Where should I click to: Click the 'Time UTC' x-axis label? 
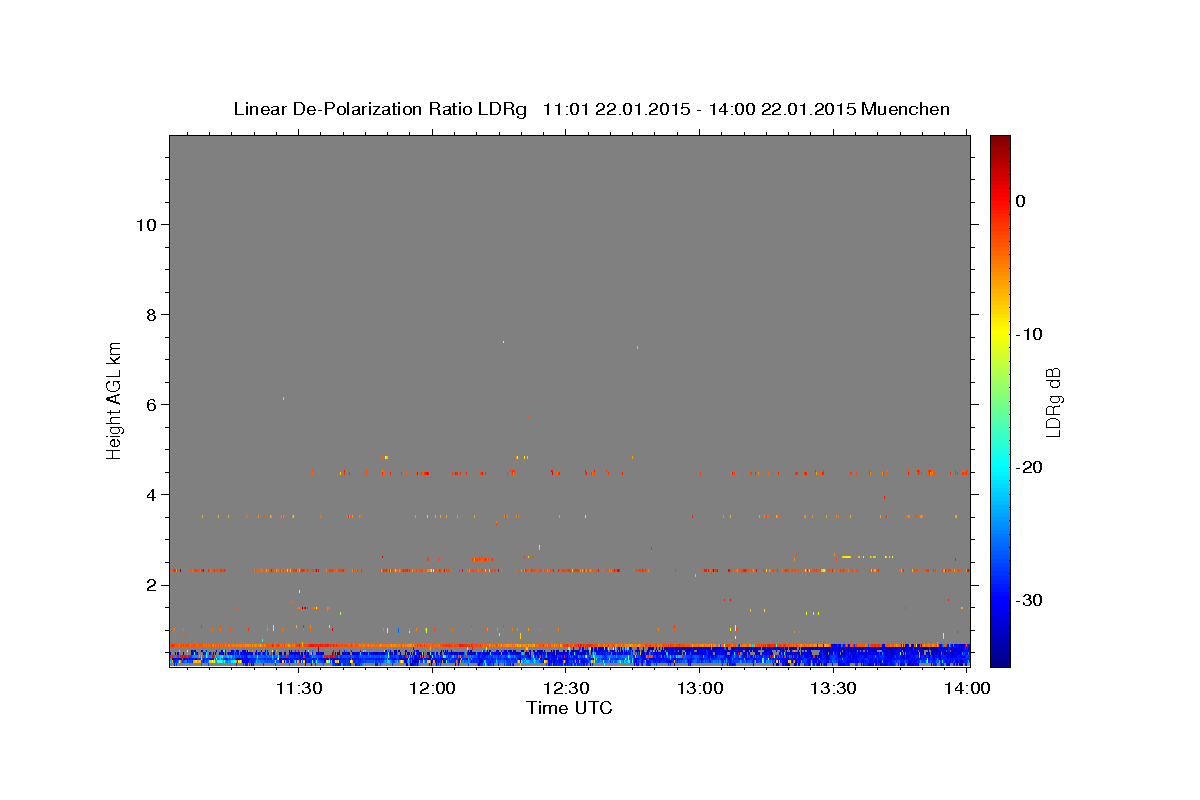569,708
